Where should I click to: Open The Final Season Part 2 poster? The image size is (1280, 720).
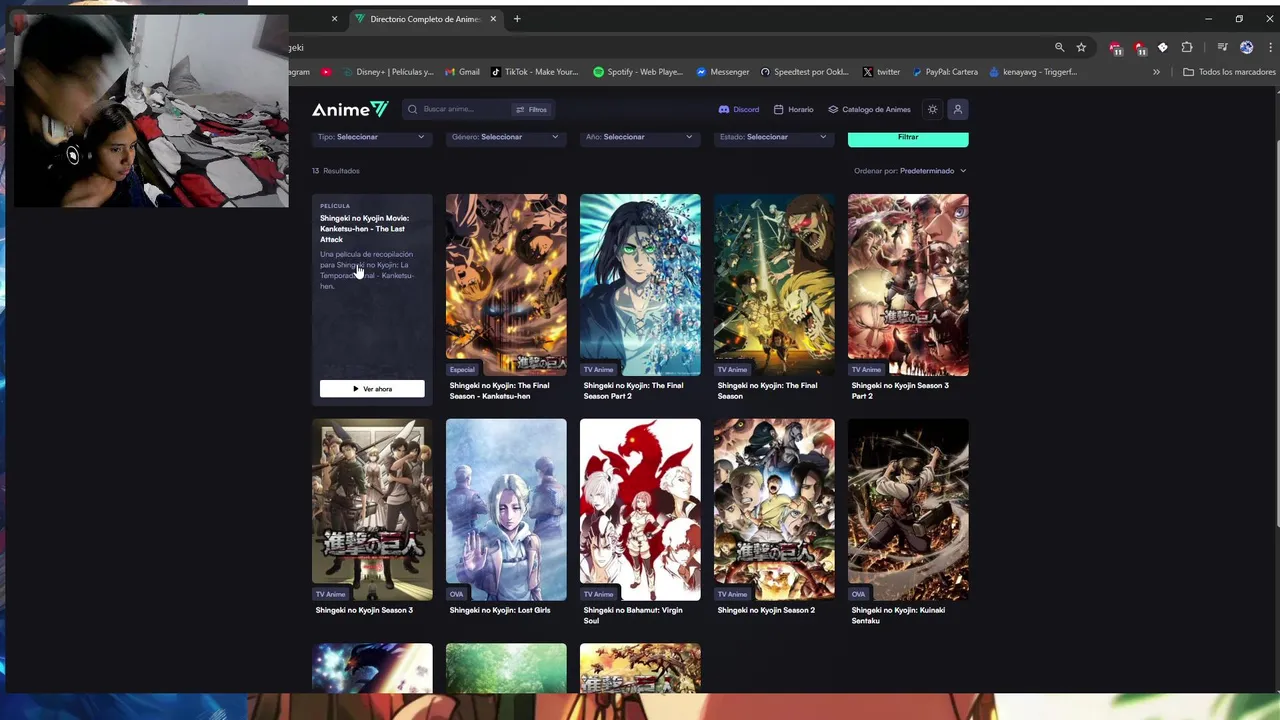pos(640,284)
